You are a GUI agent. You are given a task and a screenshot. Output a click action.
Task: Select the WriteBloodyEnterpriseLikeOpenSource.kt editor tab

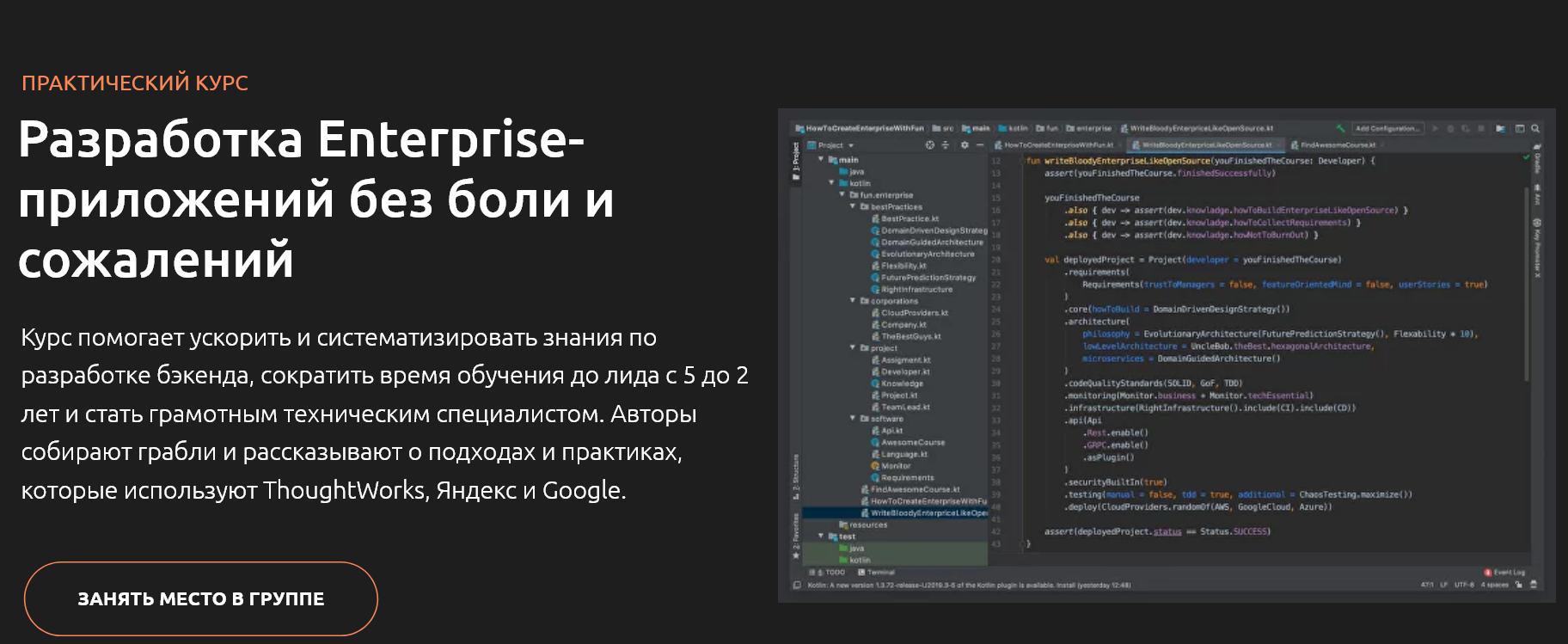(x=1204, y=145)
